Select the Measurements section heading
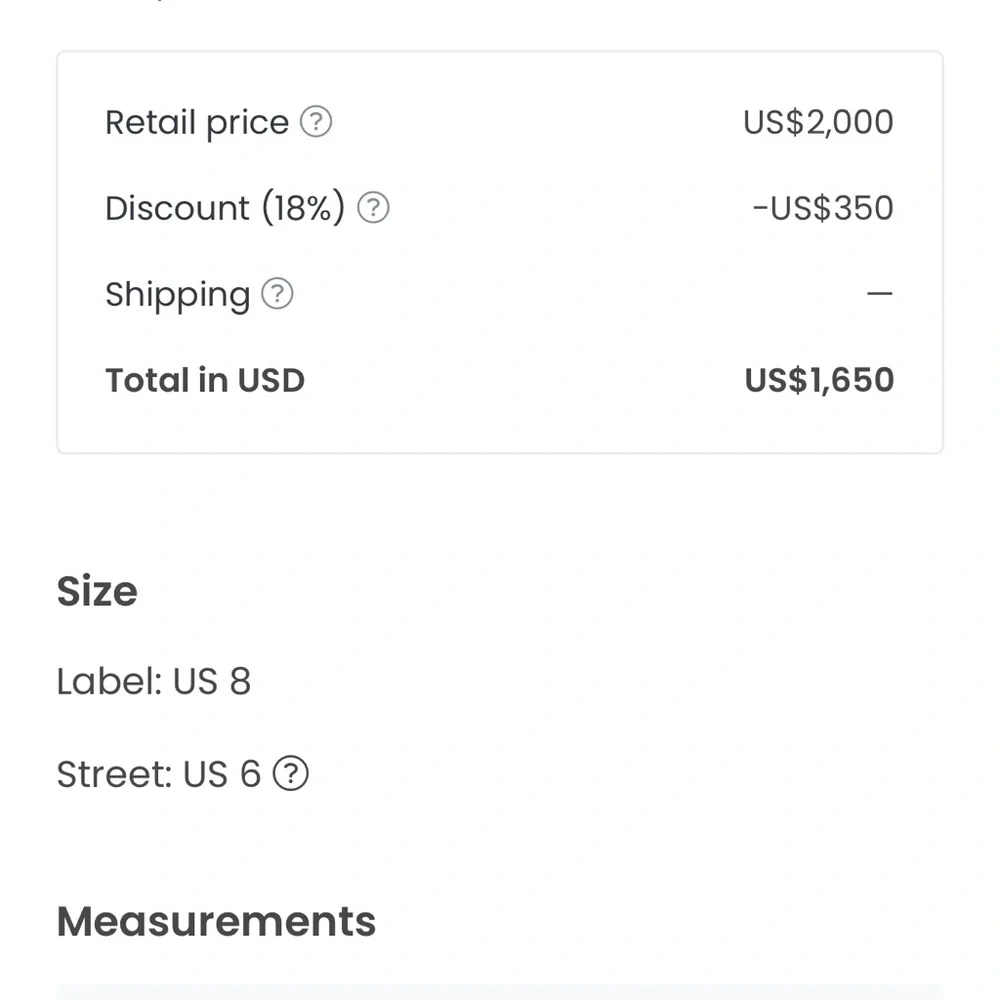1000x1000 pixels. click(216, 922)
